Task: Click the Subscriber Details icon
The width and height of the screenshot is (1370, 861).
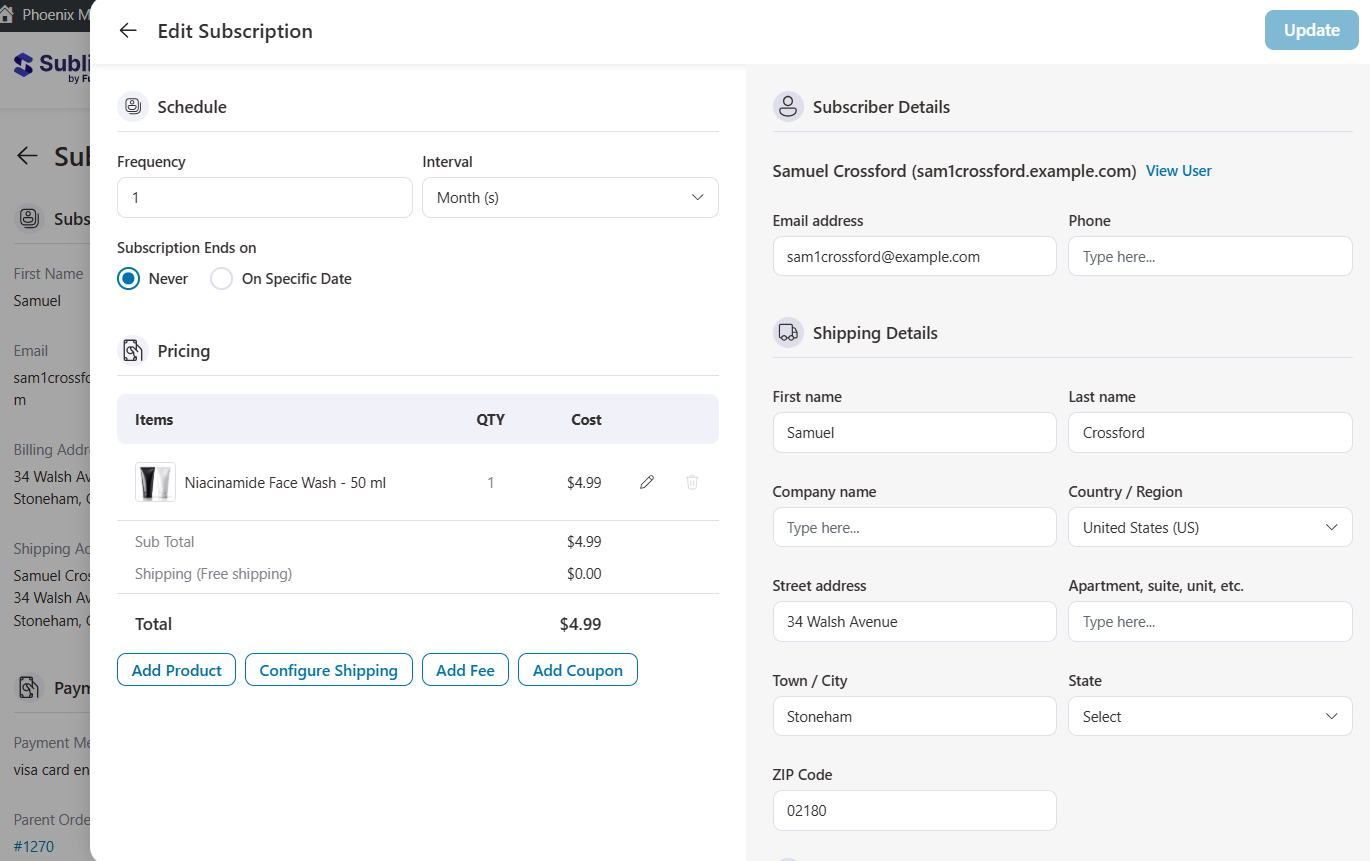Action: (x=788, y=106)
